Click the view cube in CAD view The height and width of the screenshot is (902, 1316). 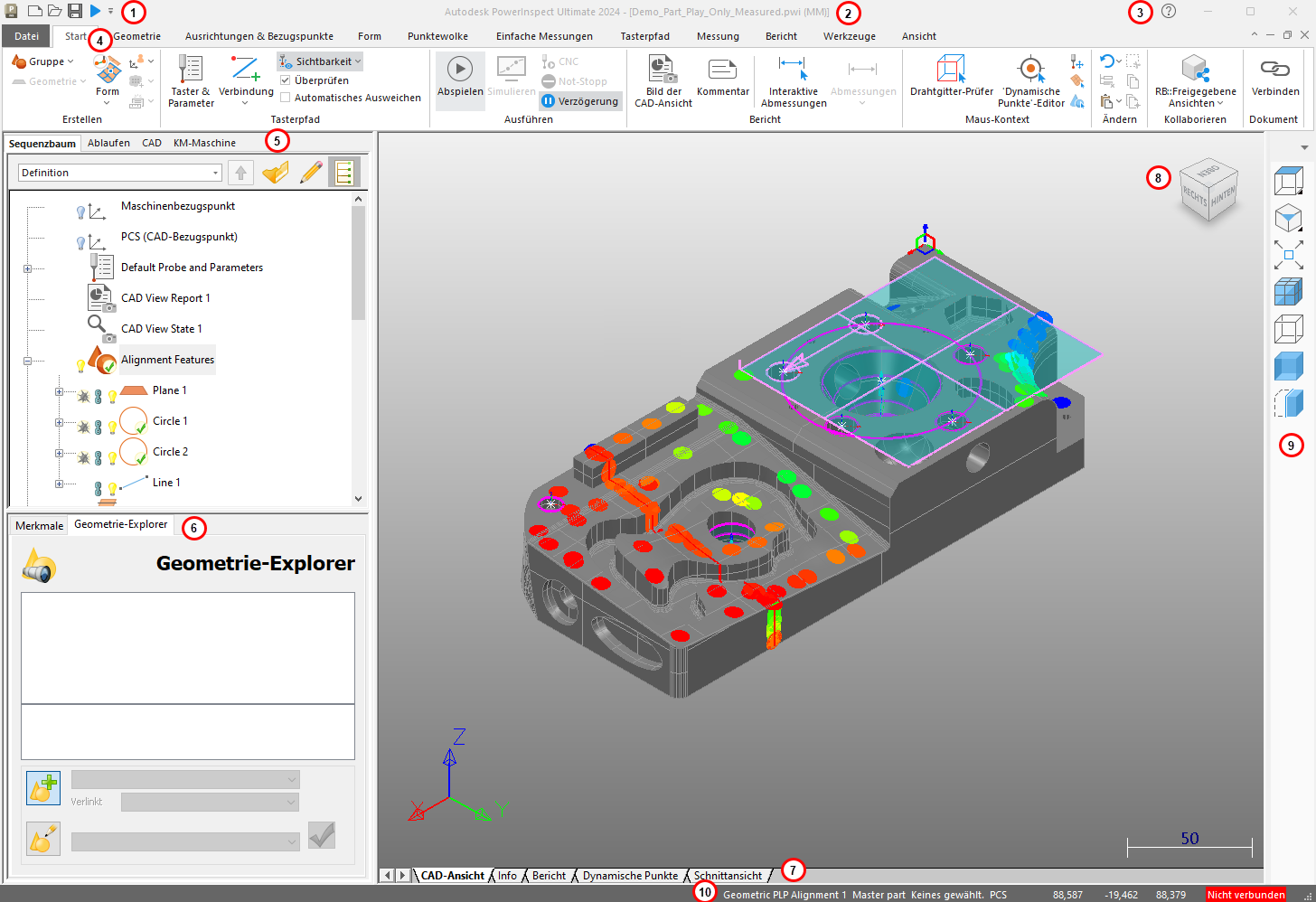pos(1208,190)
